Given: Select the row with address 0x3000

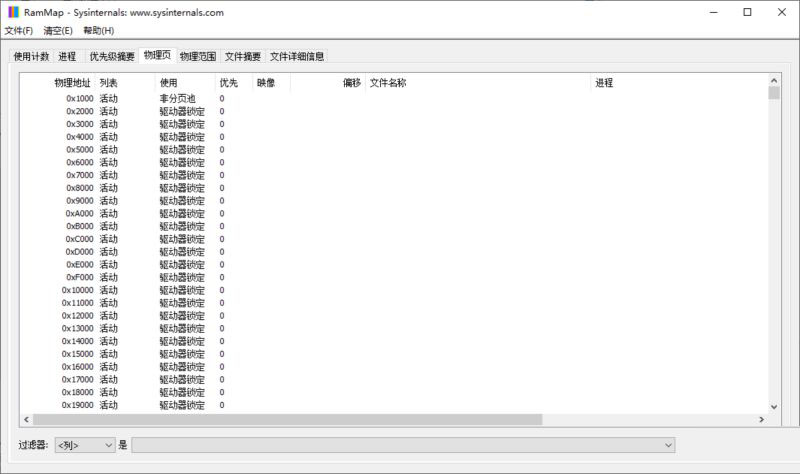Looking at the screenshot, I should (x=394, y=124).
